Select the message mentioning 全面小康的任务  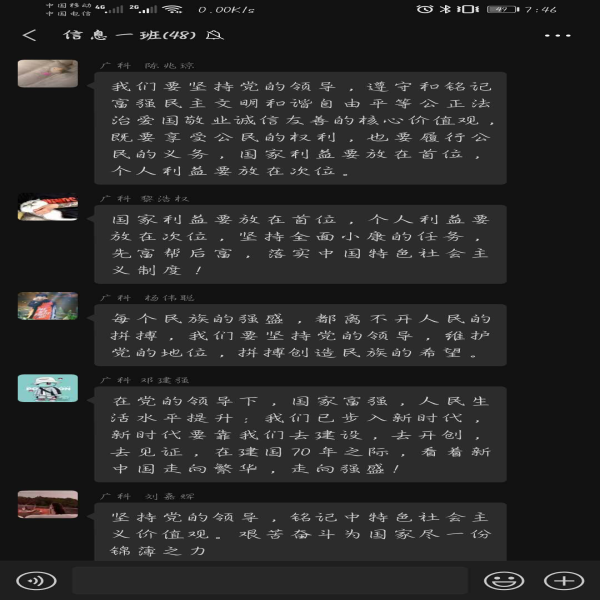[x=300, y=245]
